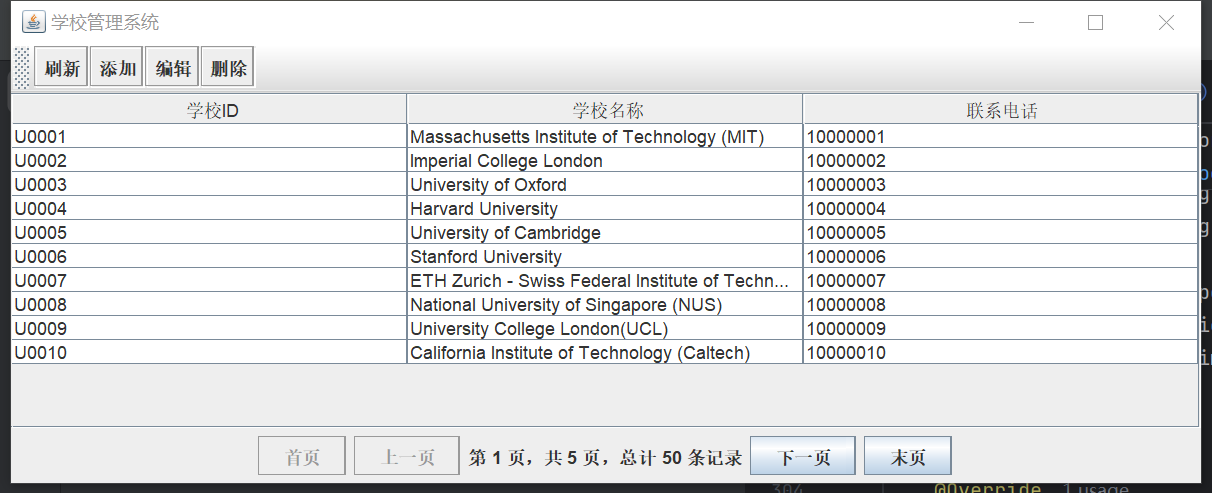Viewport: 1212px width, 493px height.
Task: Go to next page with 下一页
Action: pos(803,456)
